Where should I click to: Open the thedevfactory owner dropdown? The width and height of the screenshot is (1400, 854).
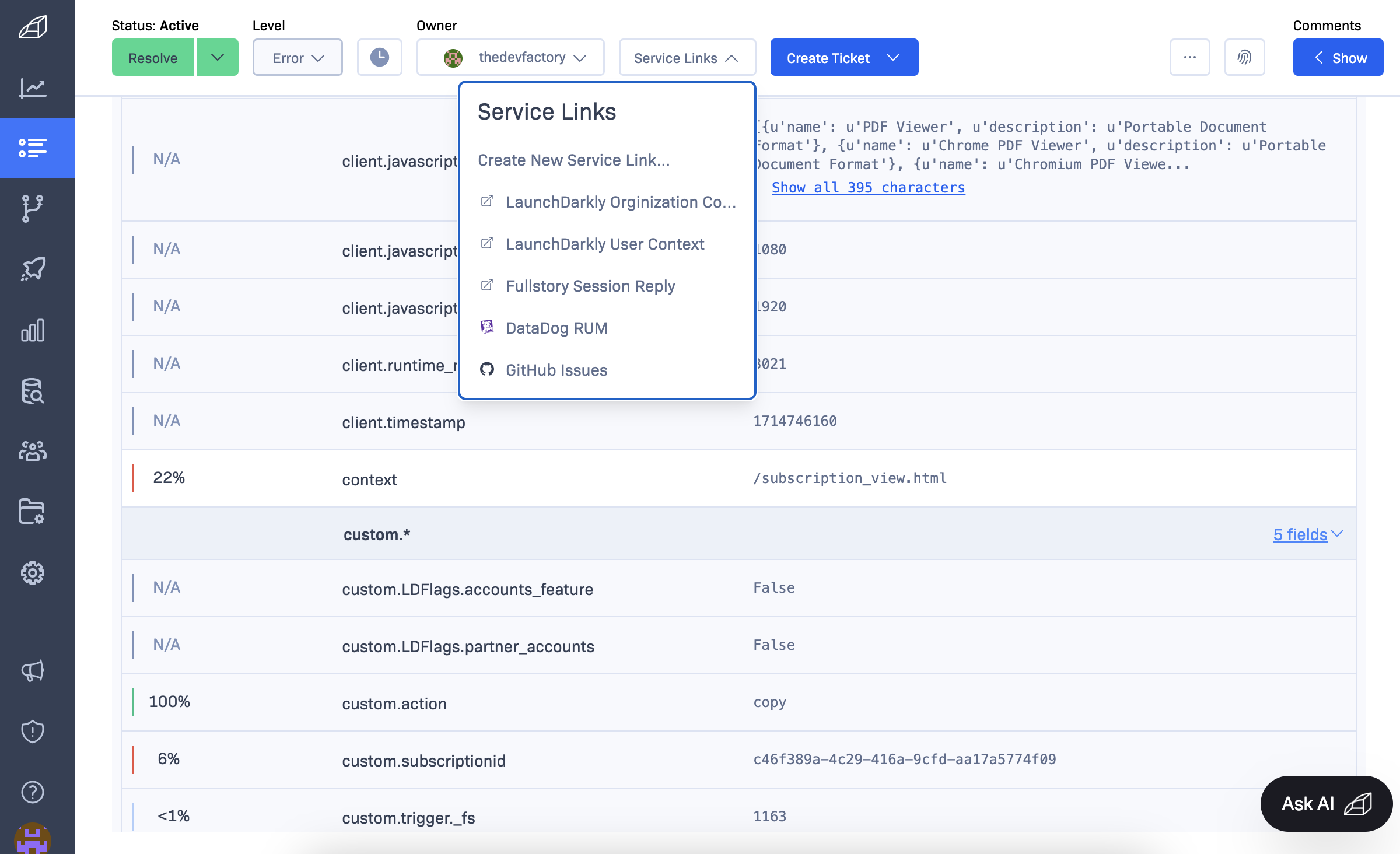tap(510, 57)
